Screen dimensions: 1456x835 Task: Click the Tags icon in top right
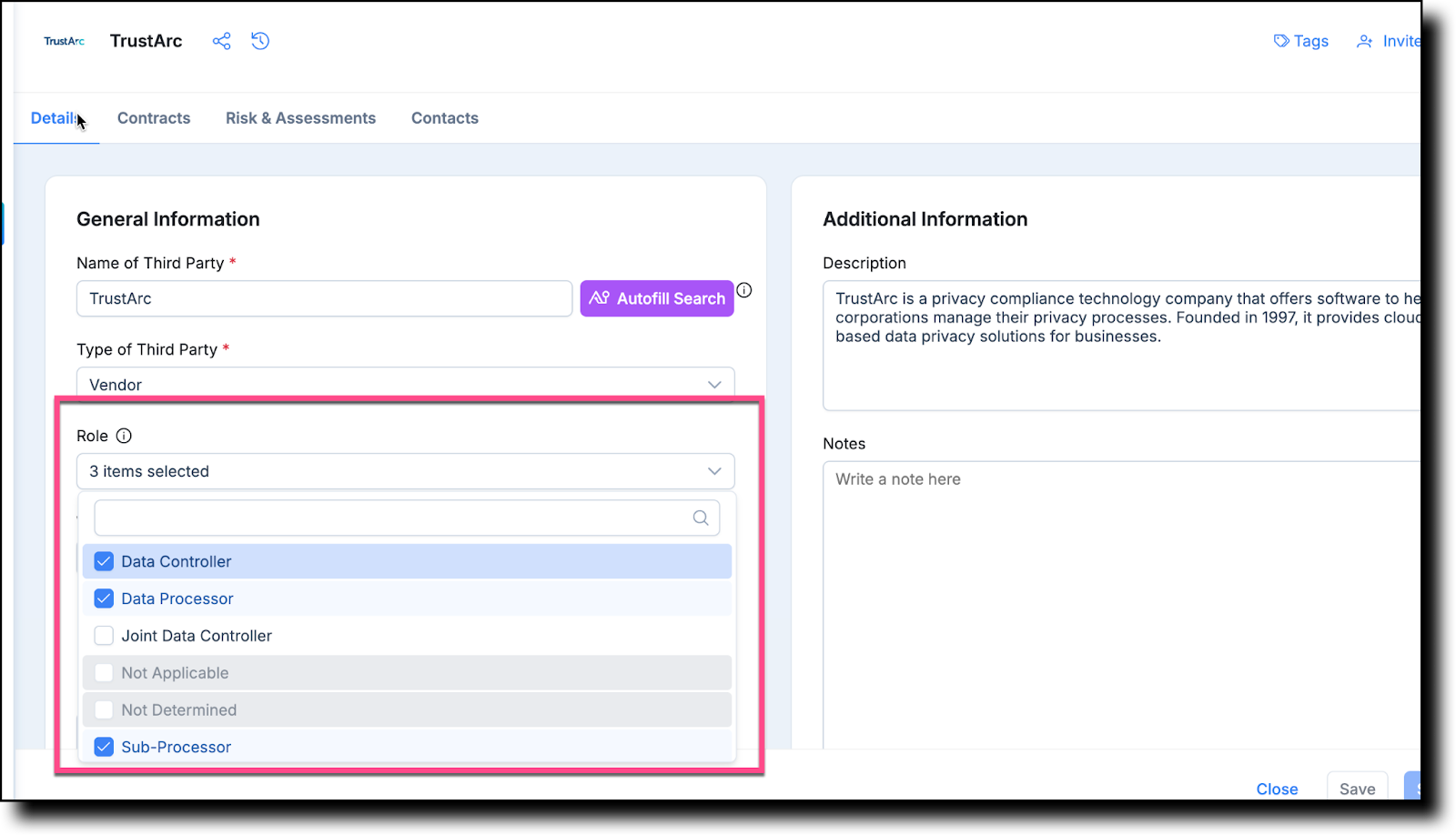coord(1281,41)
